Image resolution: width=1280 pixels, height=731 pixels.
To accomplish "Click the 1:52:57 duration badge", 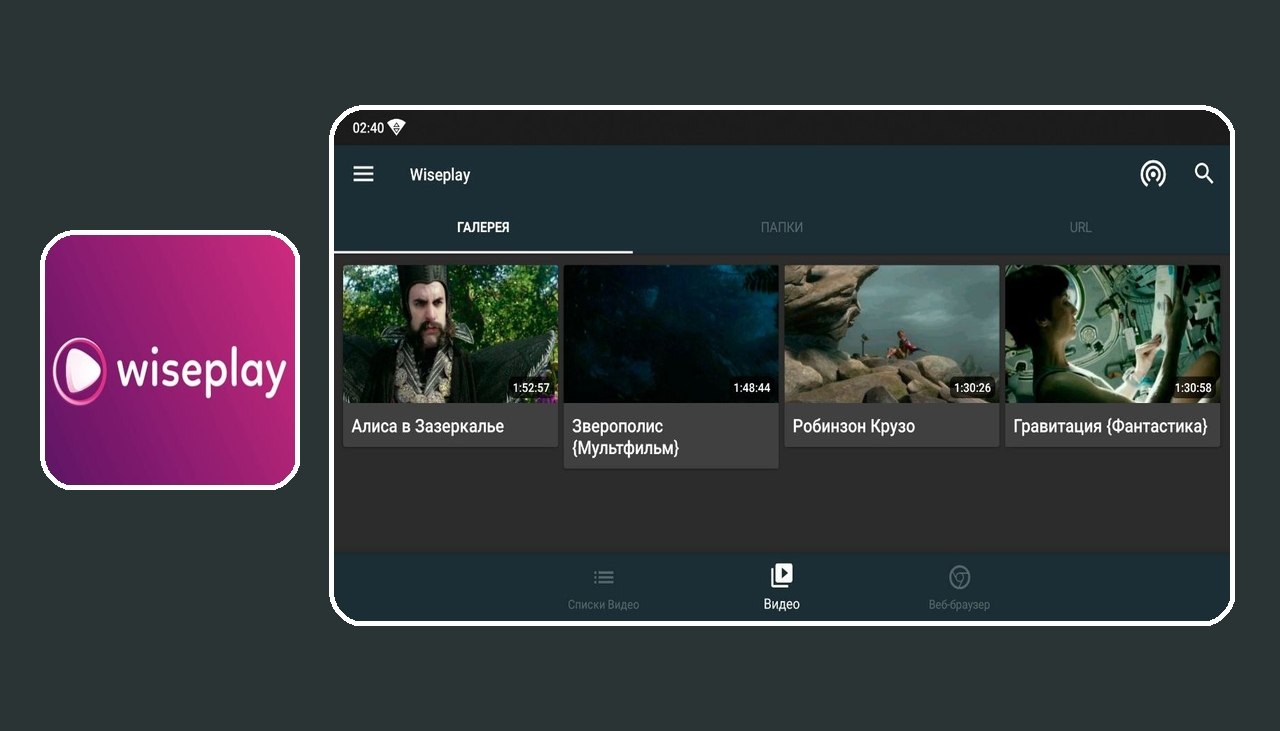I will click(531, 387).
